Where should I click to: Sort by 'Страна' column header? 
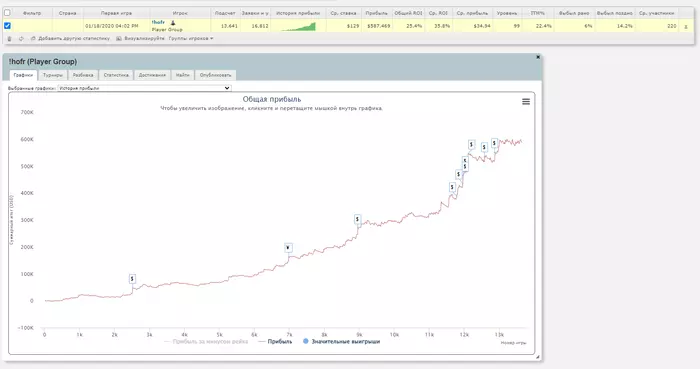pos(67,13)
